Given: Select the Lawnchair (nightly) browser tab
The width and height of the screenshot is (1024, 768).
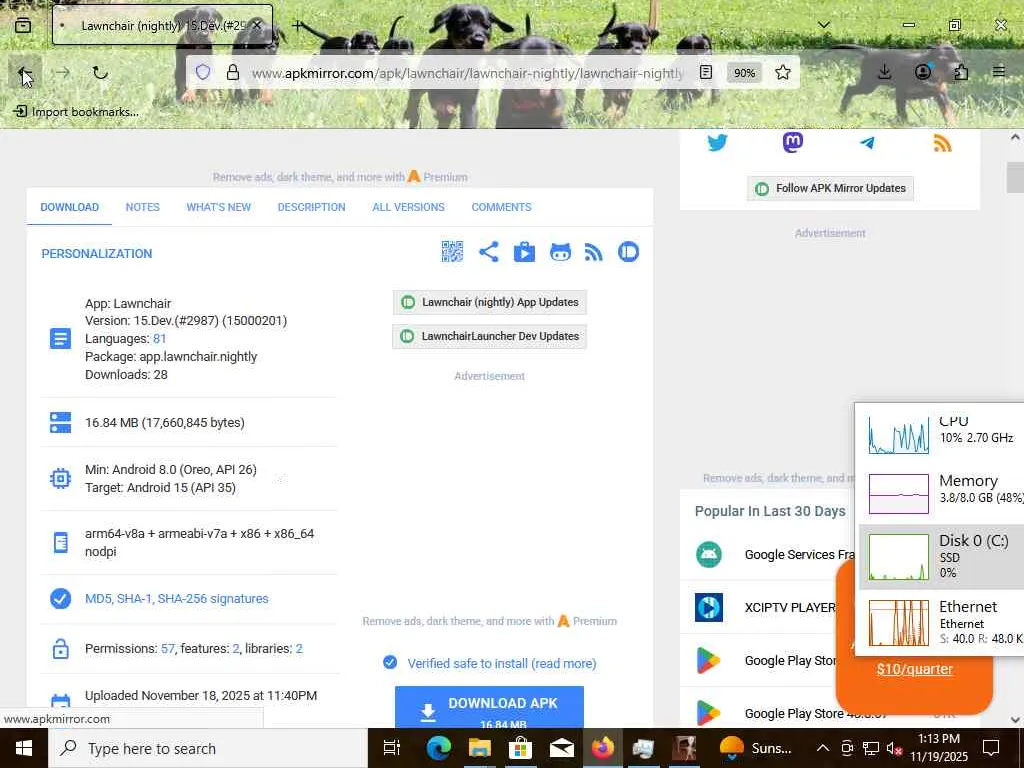Looking at the screenshot, I should [163, 25].
